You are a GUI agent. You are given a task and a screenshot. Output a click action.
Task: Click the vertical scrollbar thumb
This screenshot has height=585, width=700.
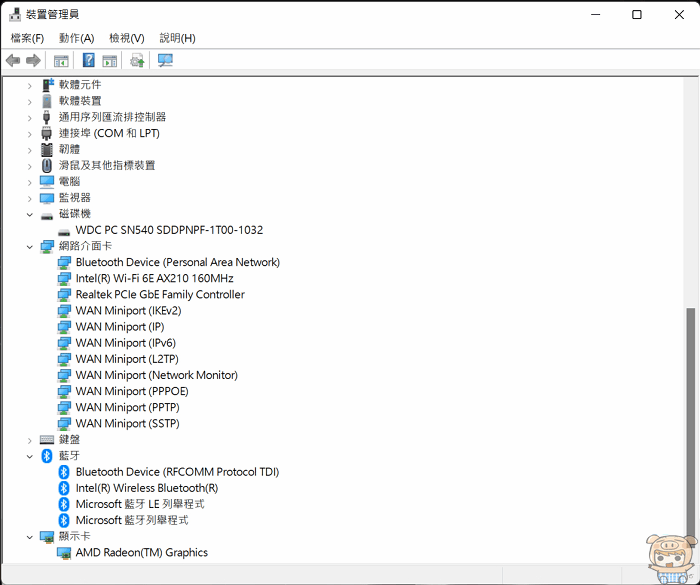pos(691,424)
